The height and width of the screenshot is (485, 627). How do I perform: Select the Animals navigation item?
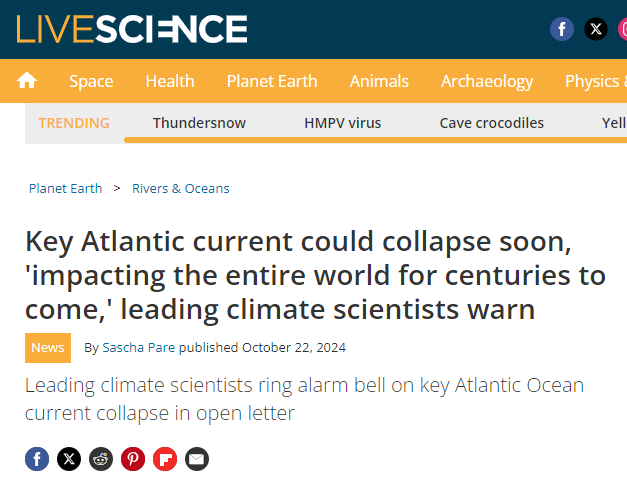379,81
